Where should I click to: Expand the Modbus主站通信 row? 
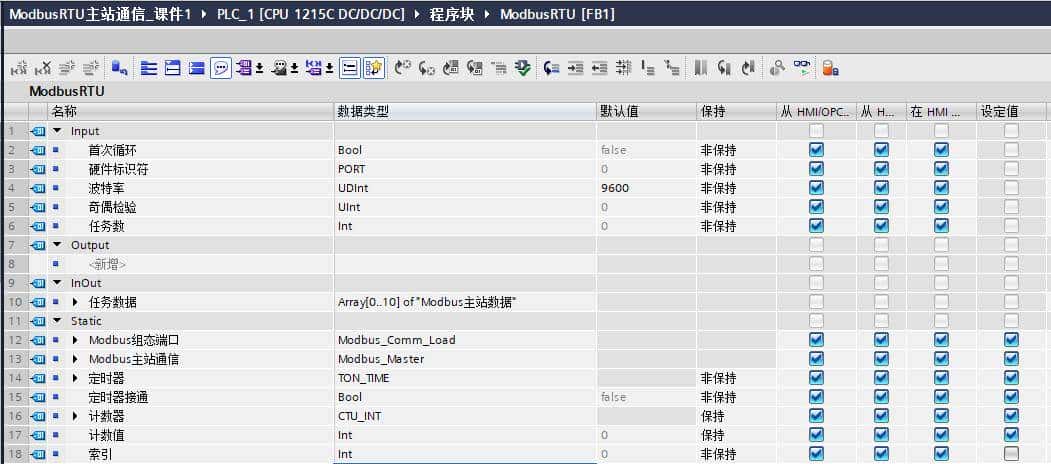[x=74, y=359]
